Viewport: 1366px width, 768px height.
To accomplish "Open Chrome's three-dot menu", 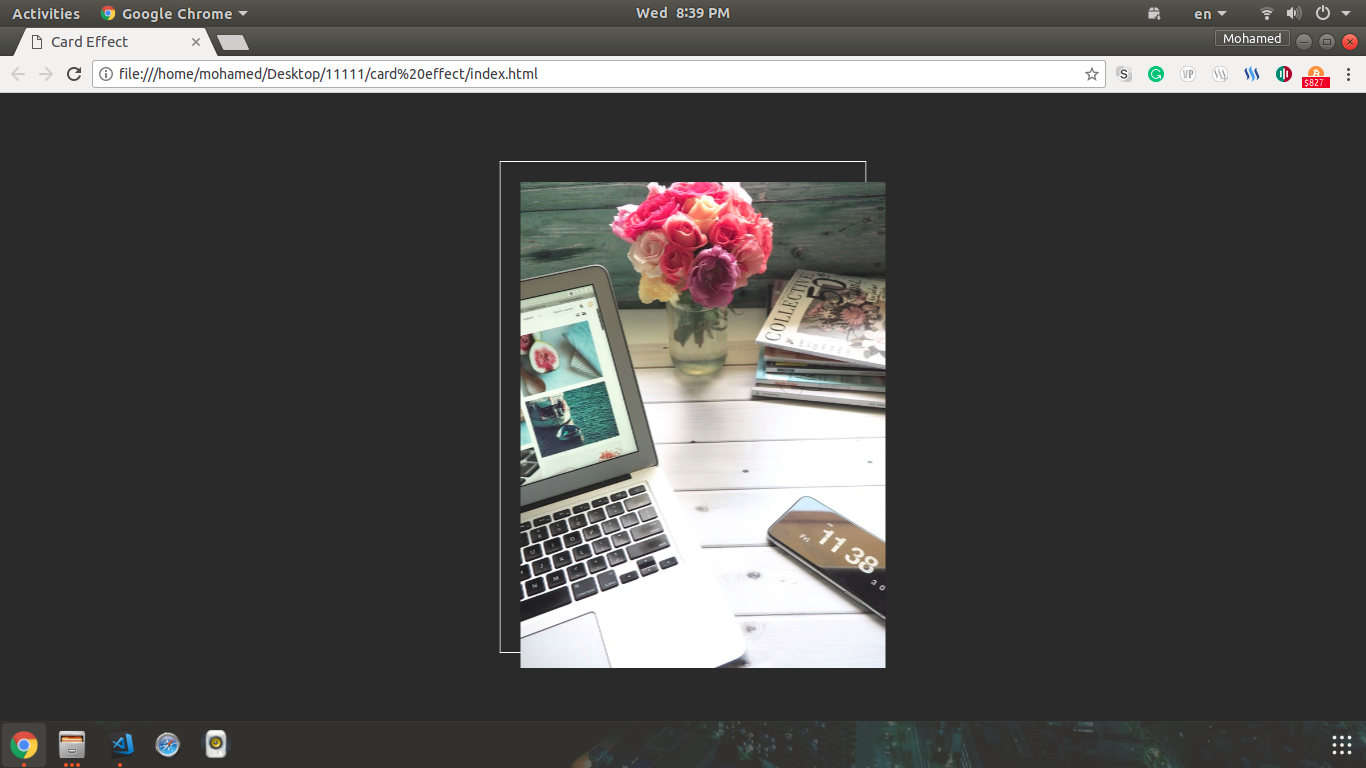I will pos(1347,74).
